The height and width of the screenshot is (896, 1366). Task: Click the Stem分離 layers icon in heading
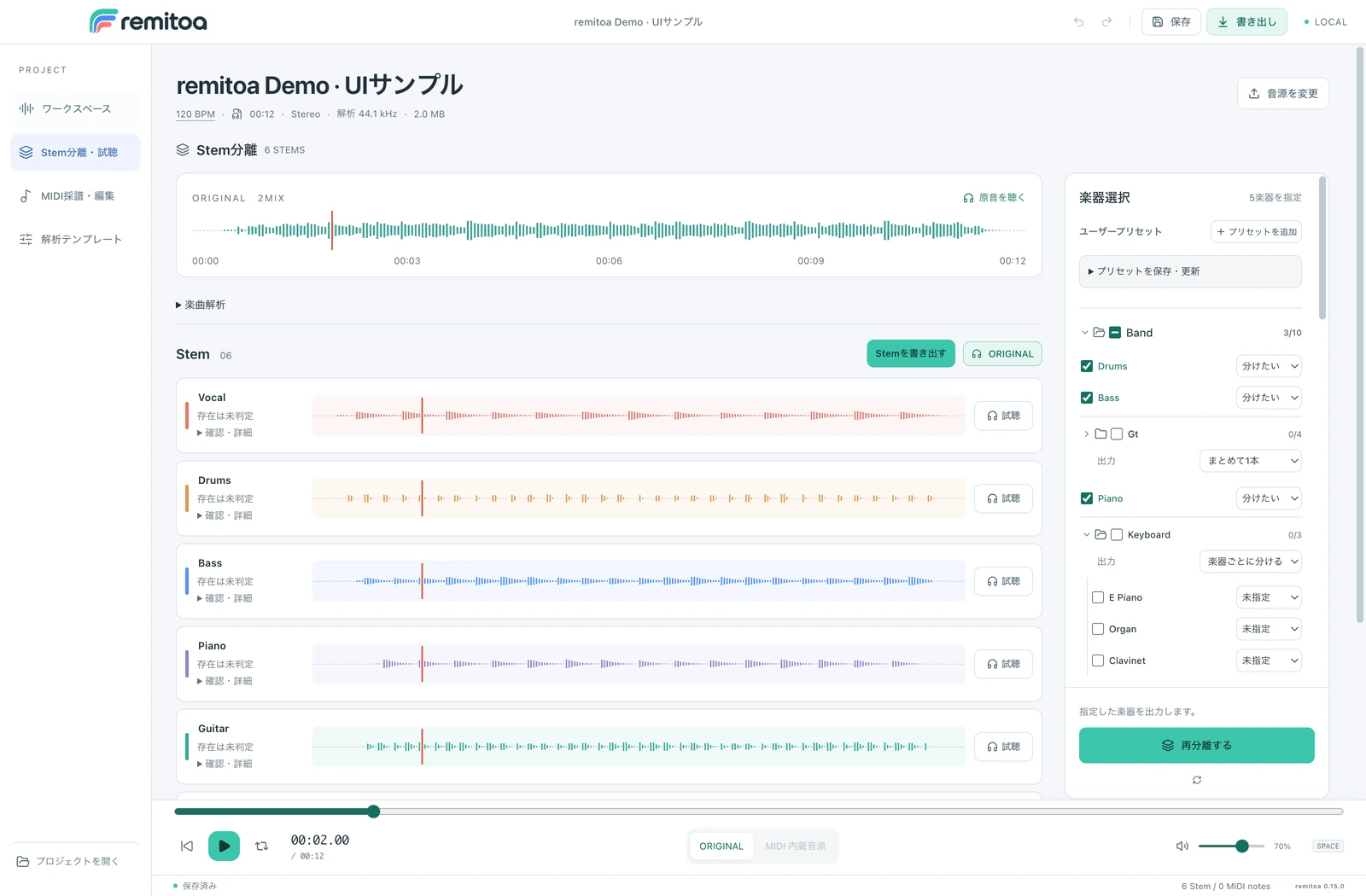pyautogui.click(x=183, y=150)
